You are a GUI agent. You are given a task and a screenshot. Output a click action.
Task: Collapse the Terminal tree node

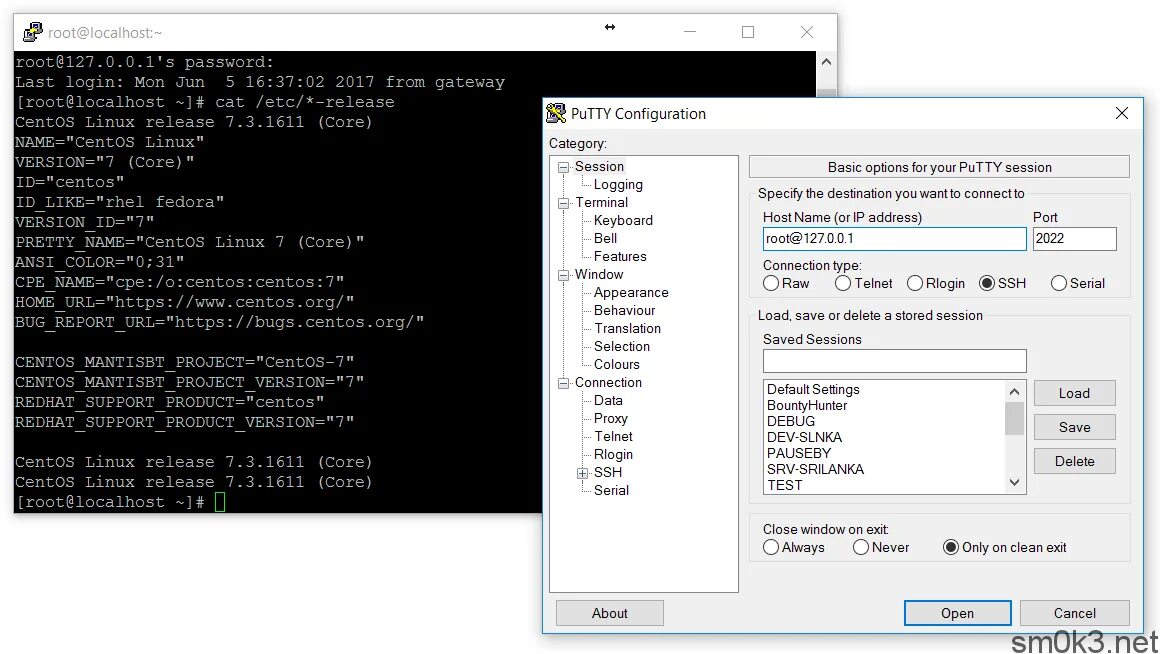564,203
